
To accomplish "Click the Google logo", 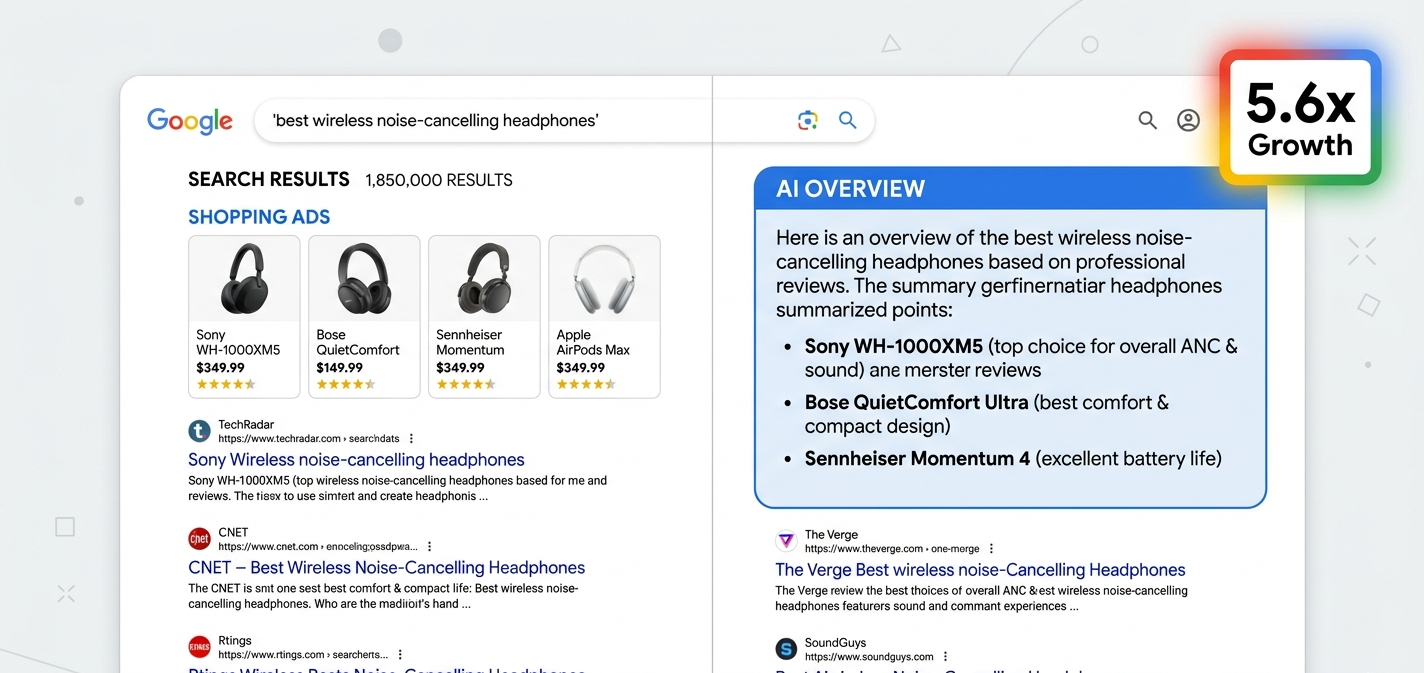I will tap(190, 121).
